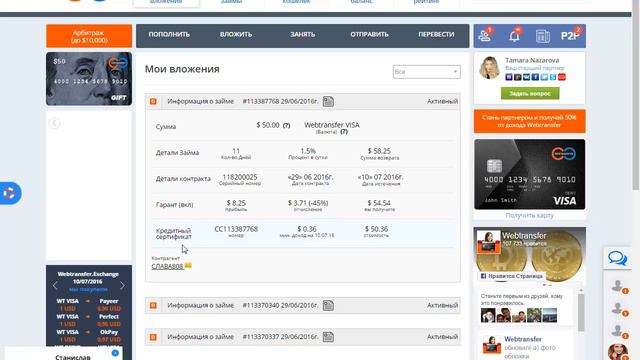The width and height of the screenshot is (640, 360).
Task: Click the help (?) under Webtransfer VISA
Action: click(344, 131)
